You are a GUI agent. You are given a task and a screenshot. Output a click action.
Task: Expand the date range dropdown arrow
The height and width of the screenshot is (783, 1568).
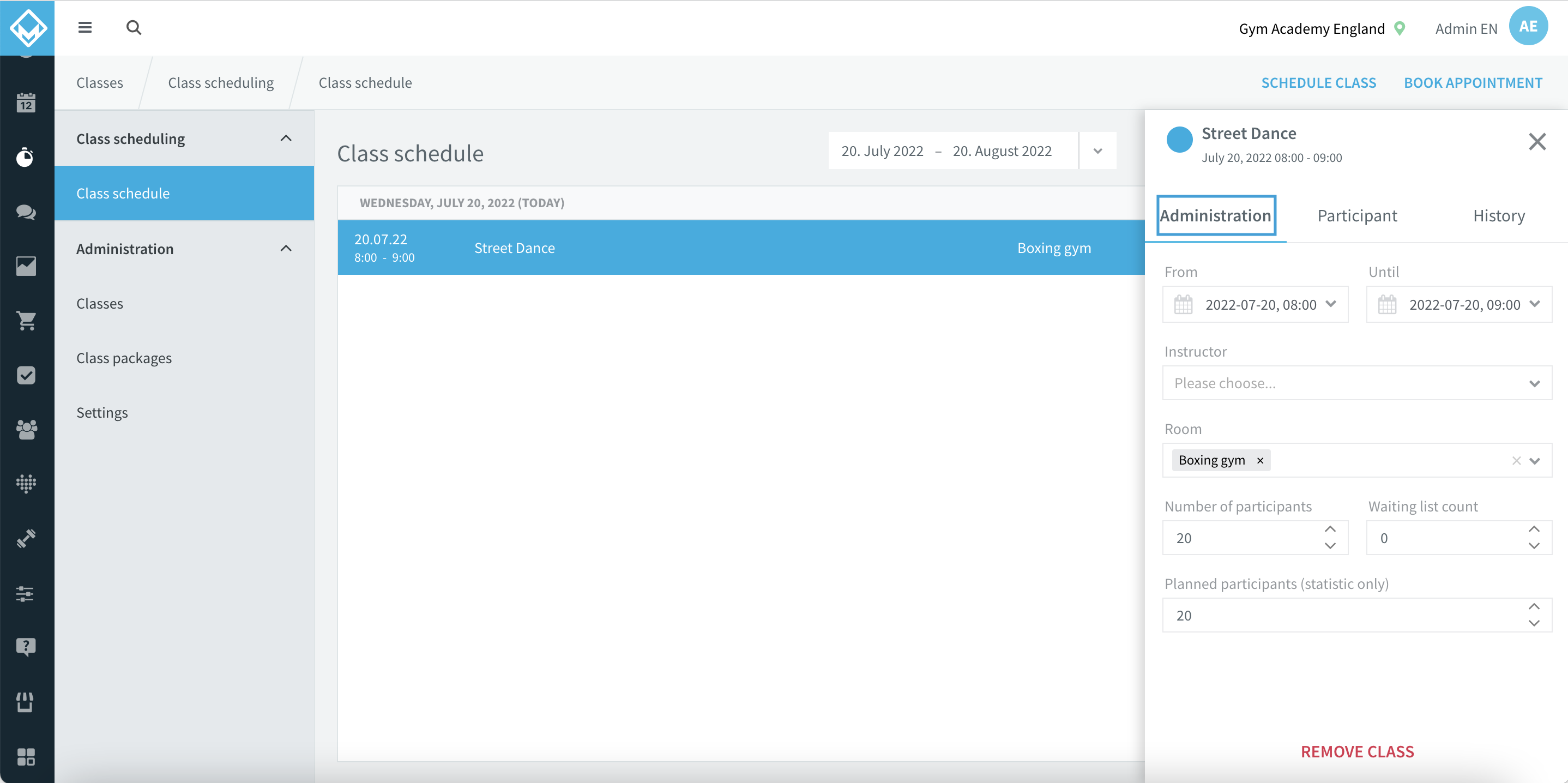click(x=1097, y=151)
